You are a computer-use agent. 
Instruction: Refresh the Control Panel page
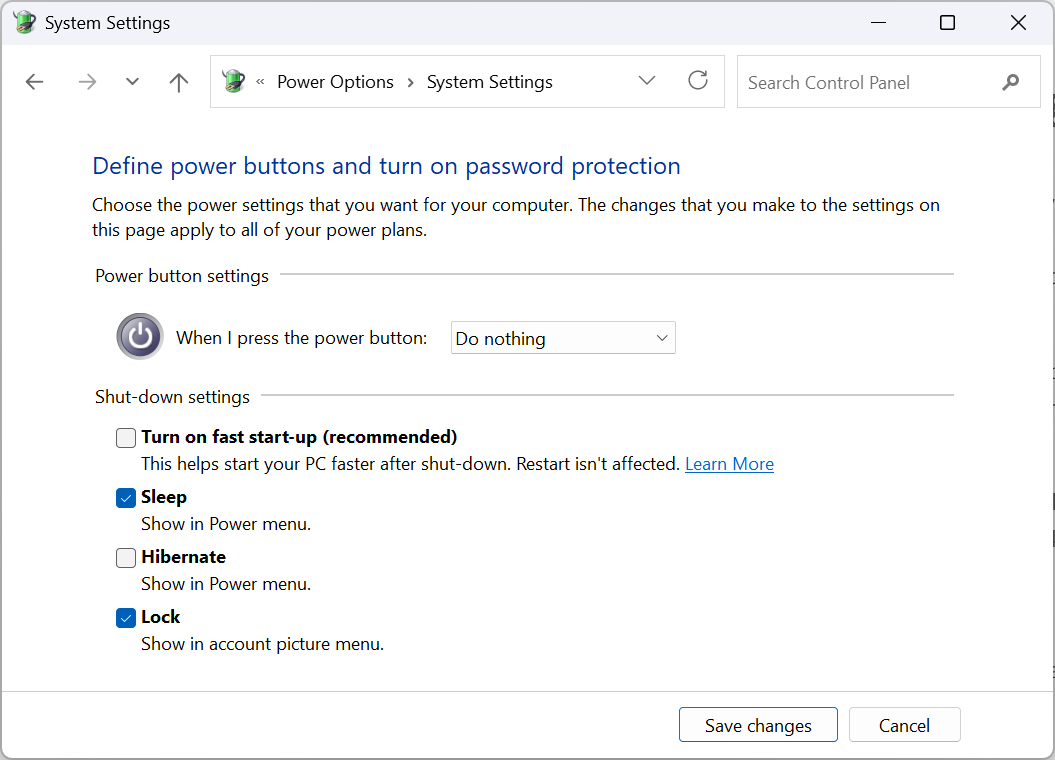(698, 81)
